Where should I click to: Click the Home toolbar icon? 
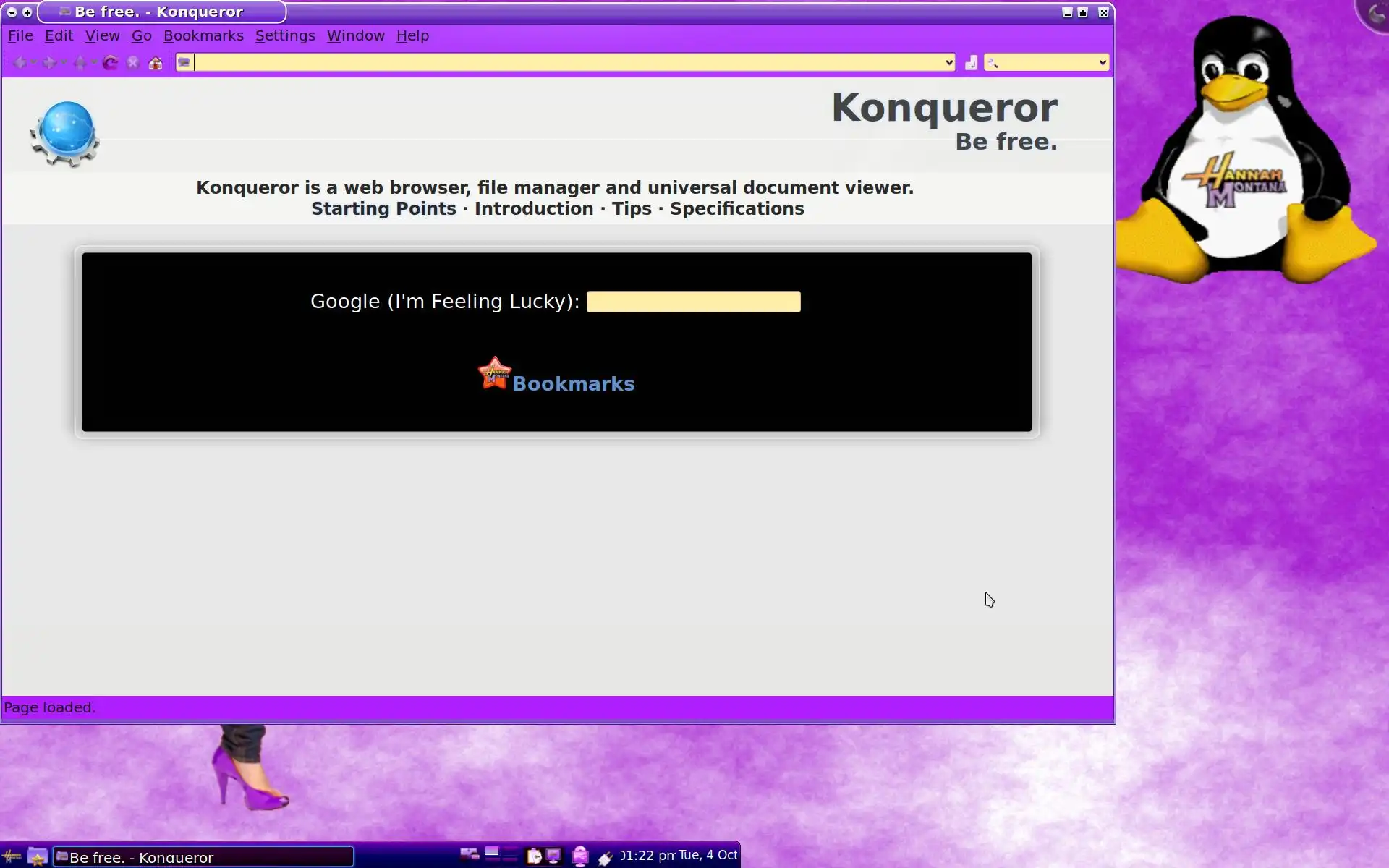pyautogui.click(x=156, y=63)
